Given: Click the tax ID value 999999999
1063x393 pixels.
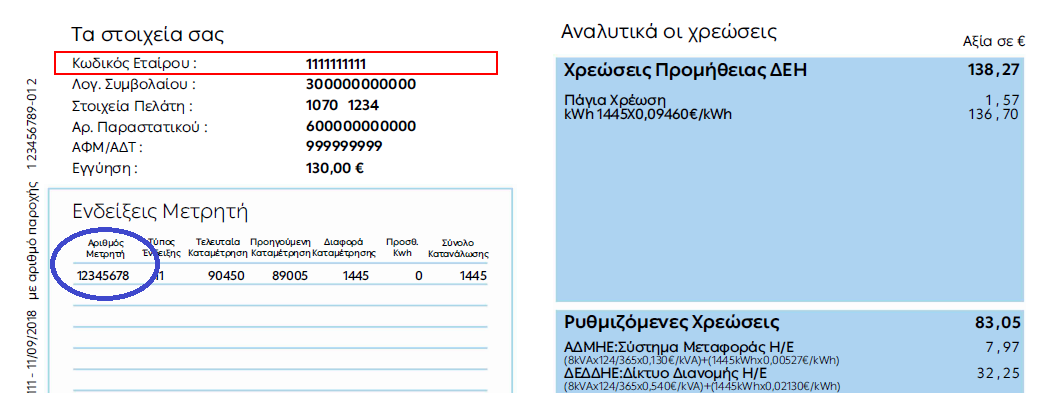Looking at the screenshot, I should [344, 147].
